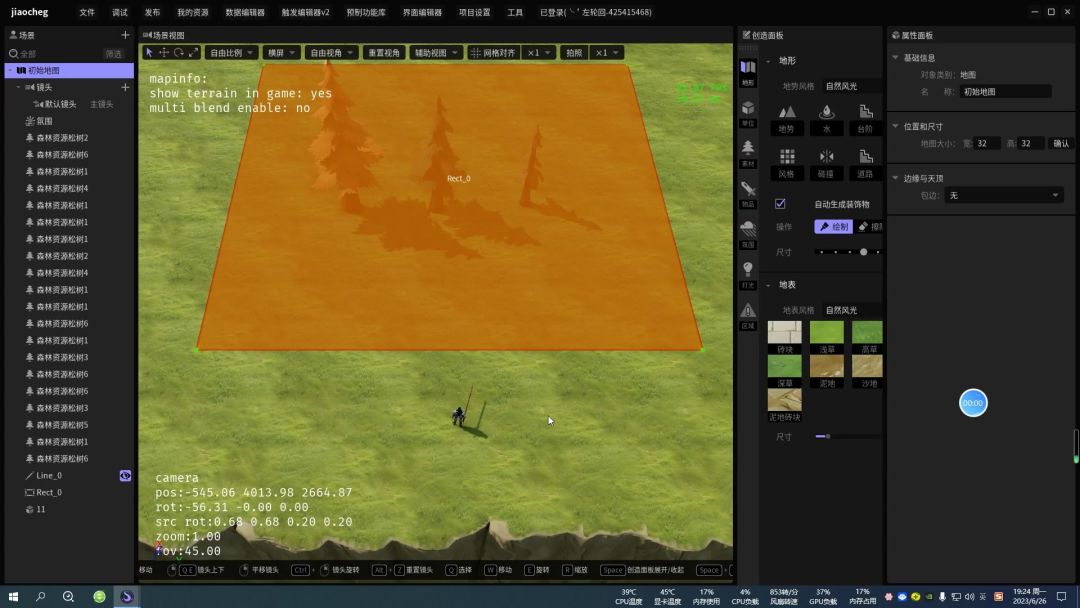Select the 碰撞 collision tool
Image resolution: width=1080 pixels, height=608 pixels.
pos(826,163)
